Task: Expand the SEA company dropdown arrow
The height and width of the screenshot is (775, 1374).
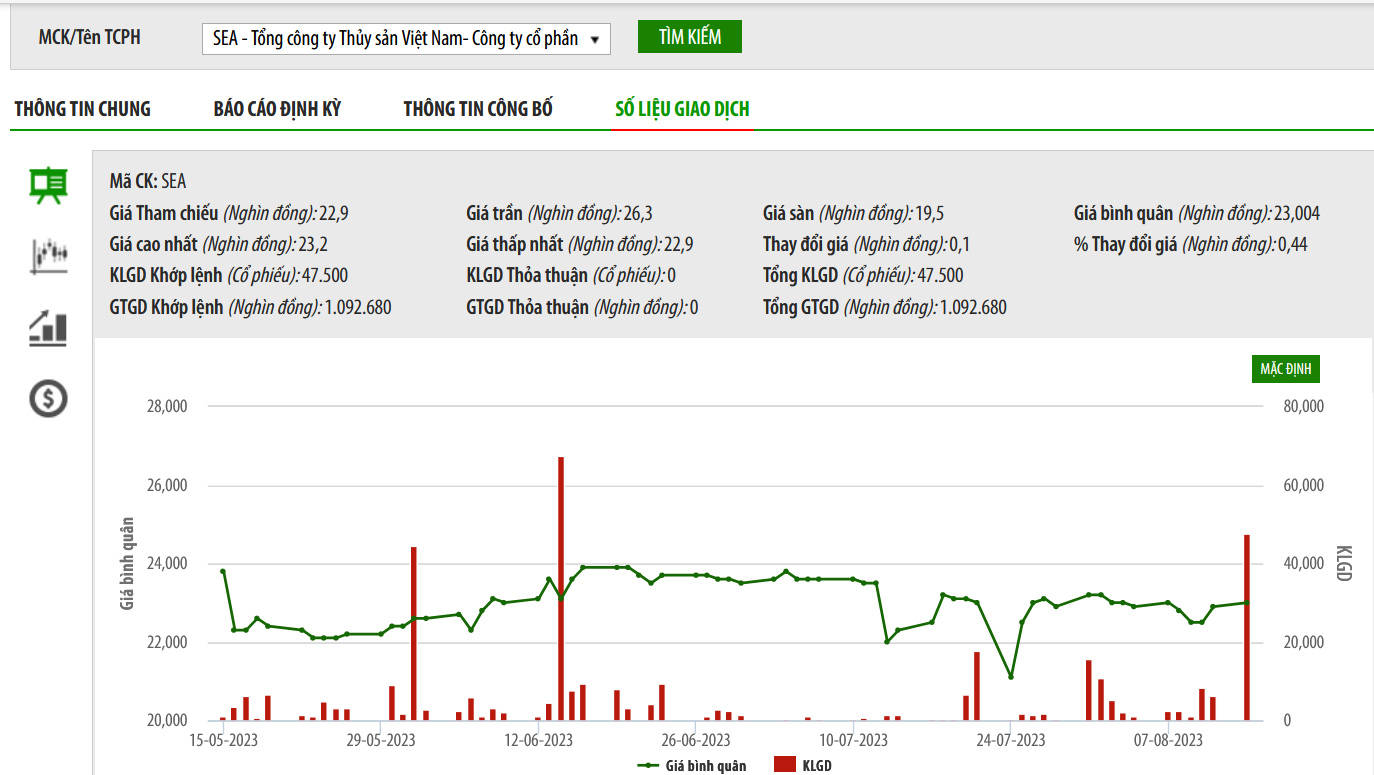Action: 595,40
